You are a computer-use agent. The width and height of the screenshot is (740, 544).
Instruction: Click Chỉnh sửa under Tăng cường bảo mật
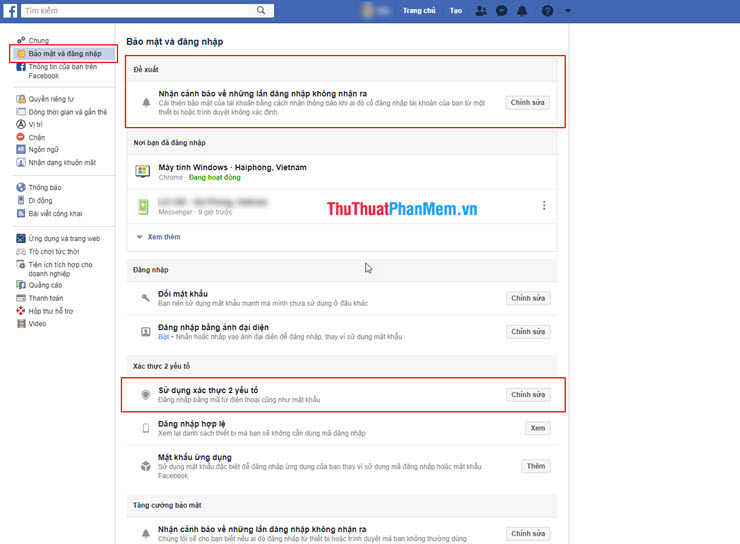tap(528, 534)
